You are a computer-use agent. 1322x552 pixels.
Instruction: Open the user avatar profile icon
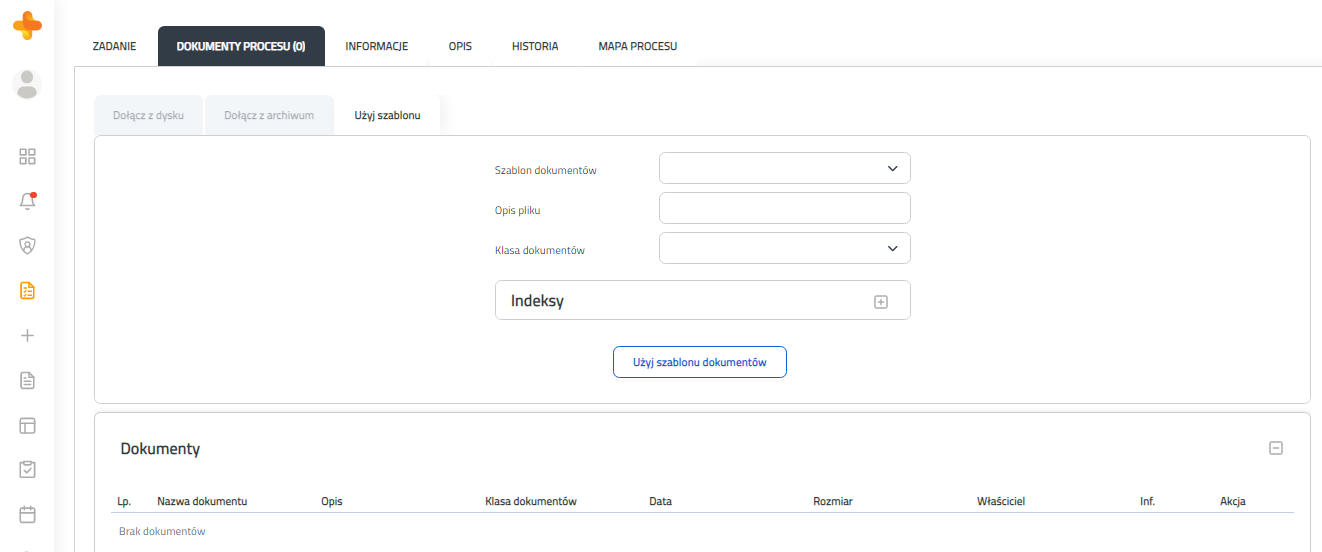coord(27,84)
